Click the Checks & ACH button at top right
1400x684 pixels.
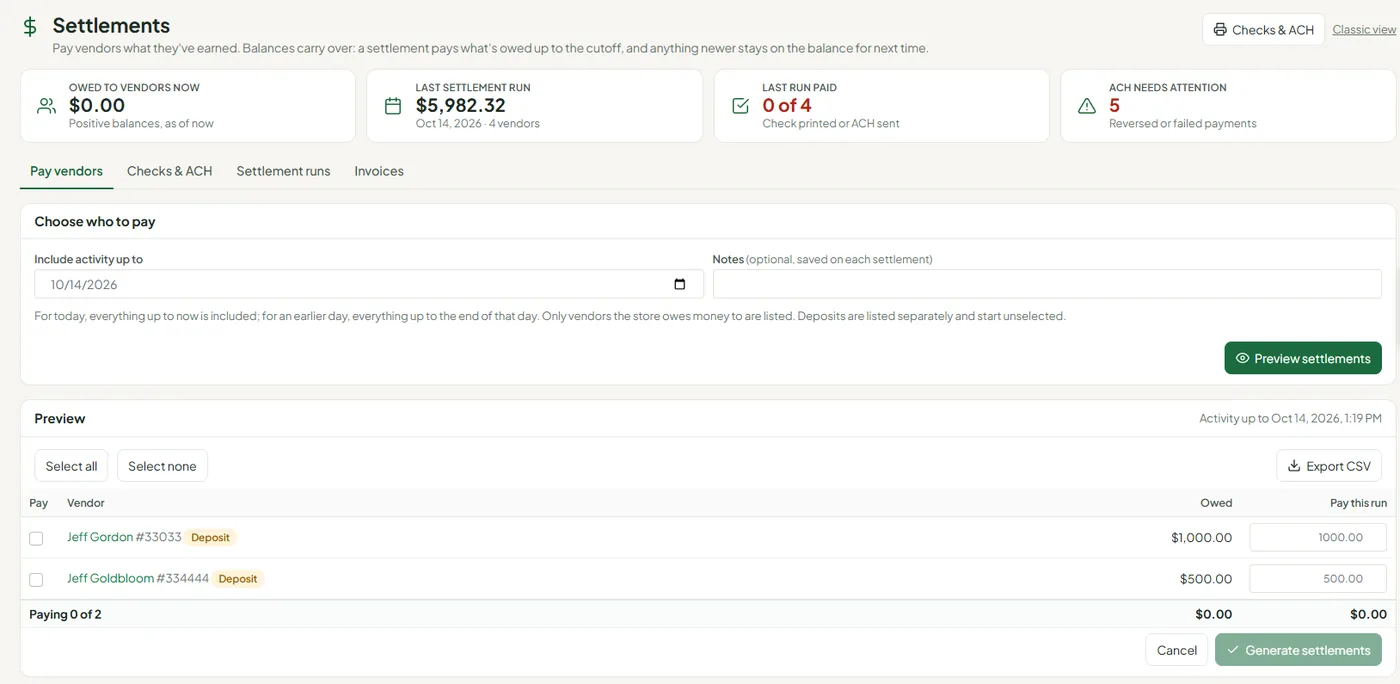1263,30
